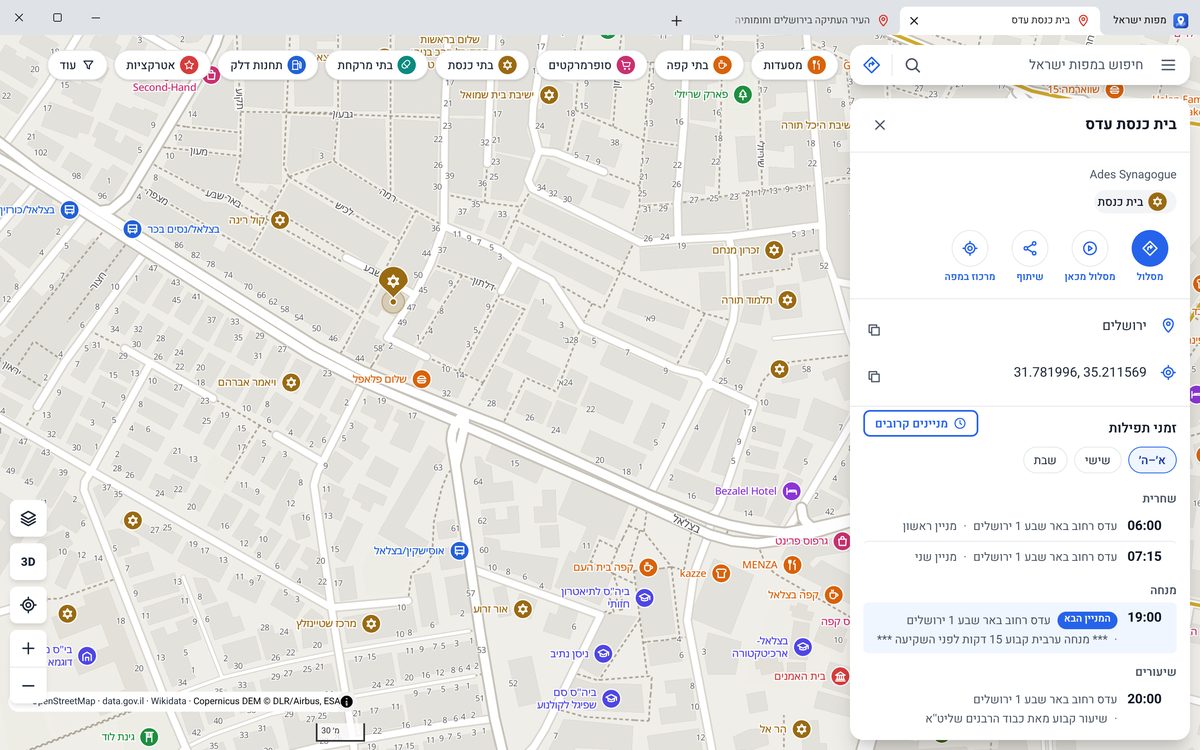The height and width of the screenshot is (750, 1200).
Task: Filter map by בתי מרקחת pharmacies
Action: coord(376,65)
